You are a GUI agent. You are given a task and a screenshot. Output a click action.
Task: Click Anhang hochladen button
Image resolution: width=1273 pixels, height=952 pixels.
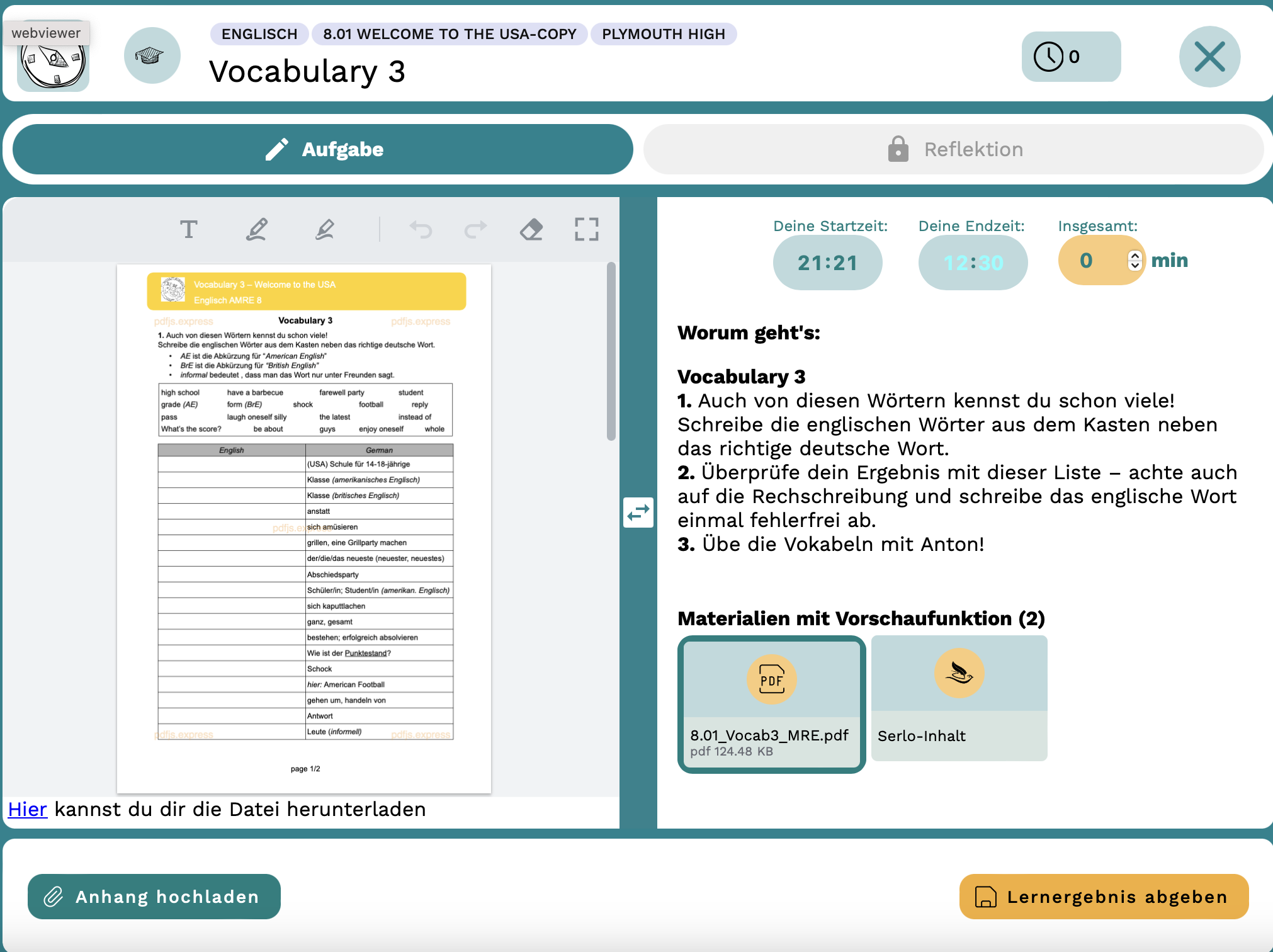(x=154, y=896)
